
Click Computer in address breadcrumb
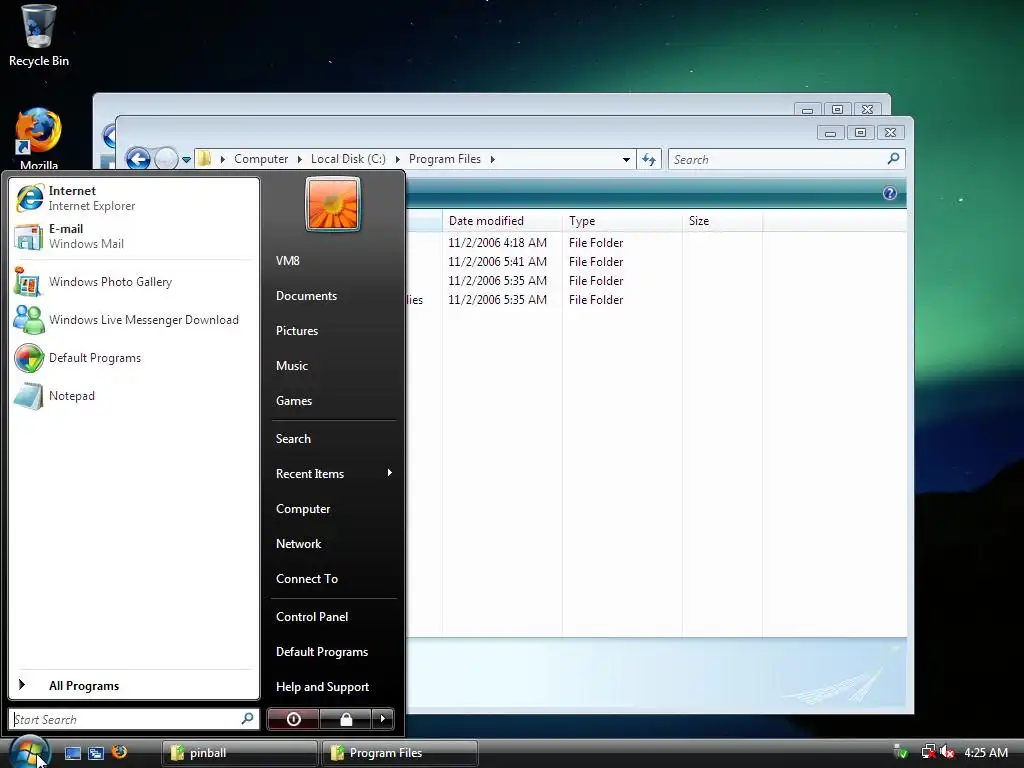click(x=261, y=159)
